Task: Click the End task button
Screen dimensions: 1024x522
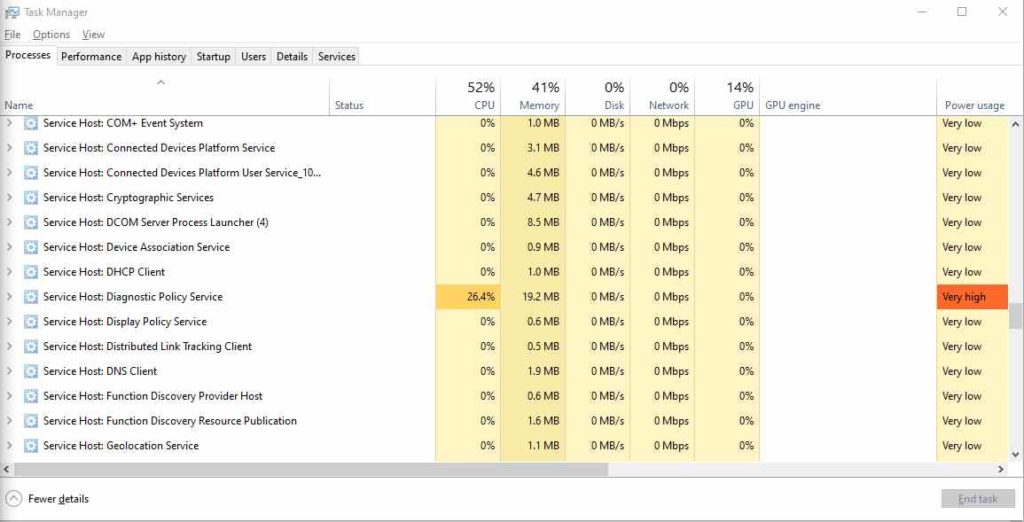Action: pyautogui.click(x=978, y=498)
